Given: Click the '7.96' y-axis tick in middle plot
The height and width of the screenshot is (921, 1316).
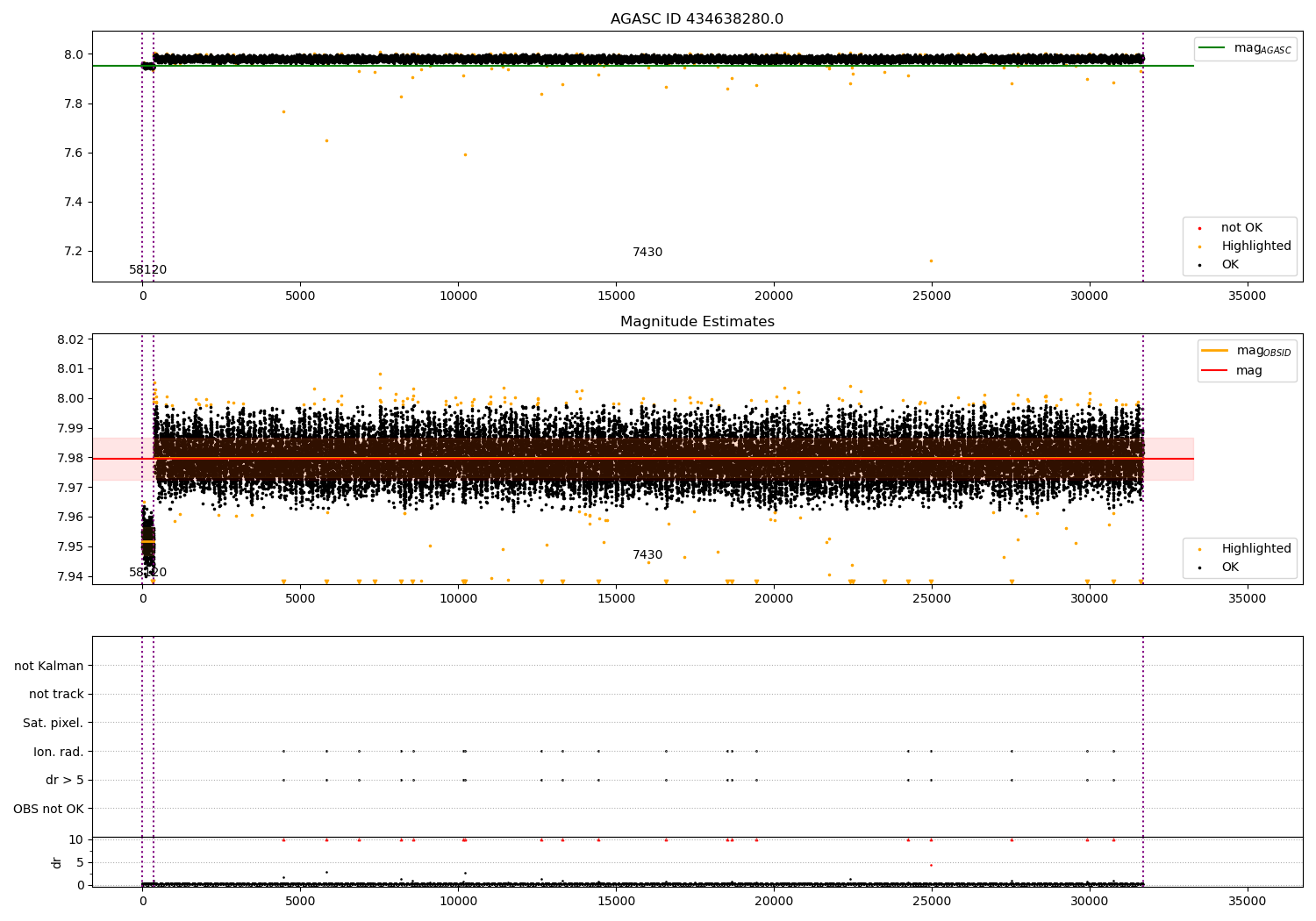Looking at the screenshot, I should [x=70, y=517].
